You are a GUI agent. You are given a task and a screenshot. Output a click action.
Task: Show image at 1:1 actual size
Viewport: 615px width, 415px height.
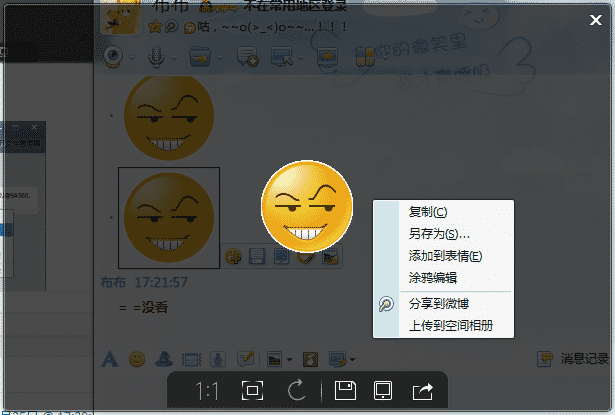coord(207,391)
